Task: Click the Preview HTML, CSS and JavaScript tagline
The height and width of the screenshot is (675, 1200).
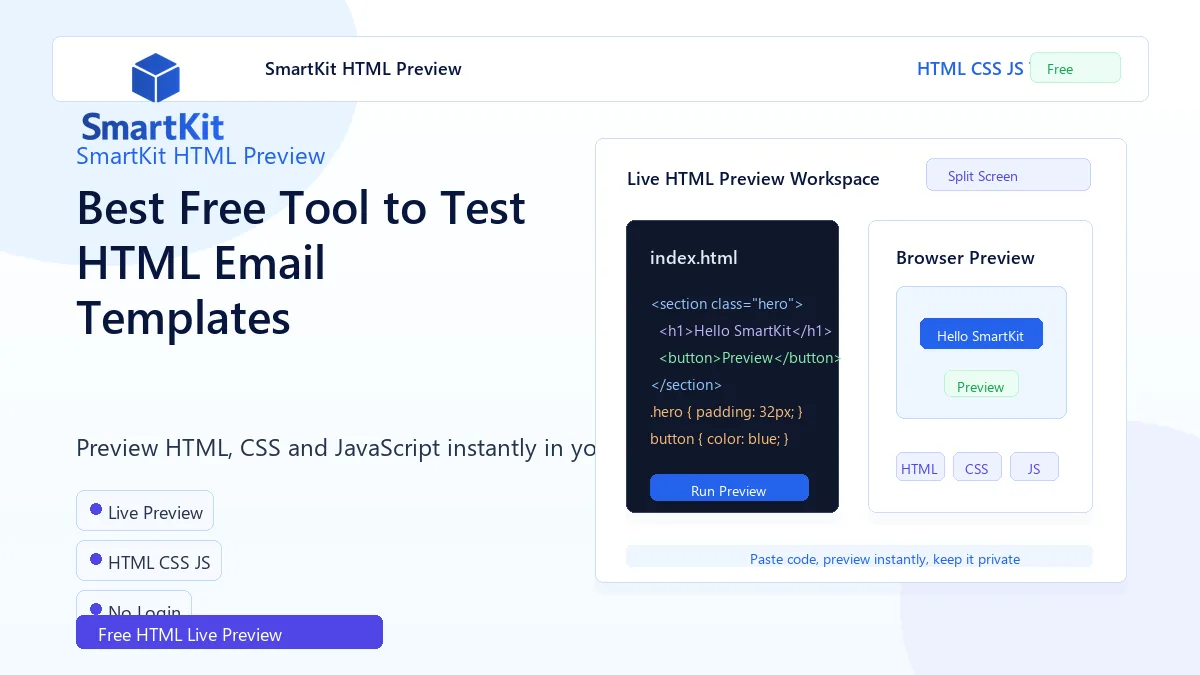Action: (x=336, y=447)
